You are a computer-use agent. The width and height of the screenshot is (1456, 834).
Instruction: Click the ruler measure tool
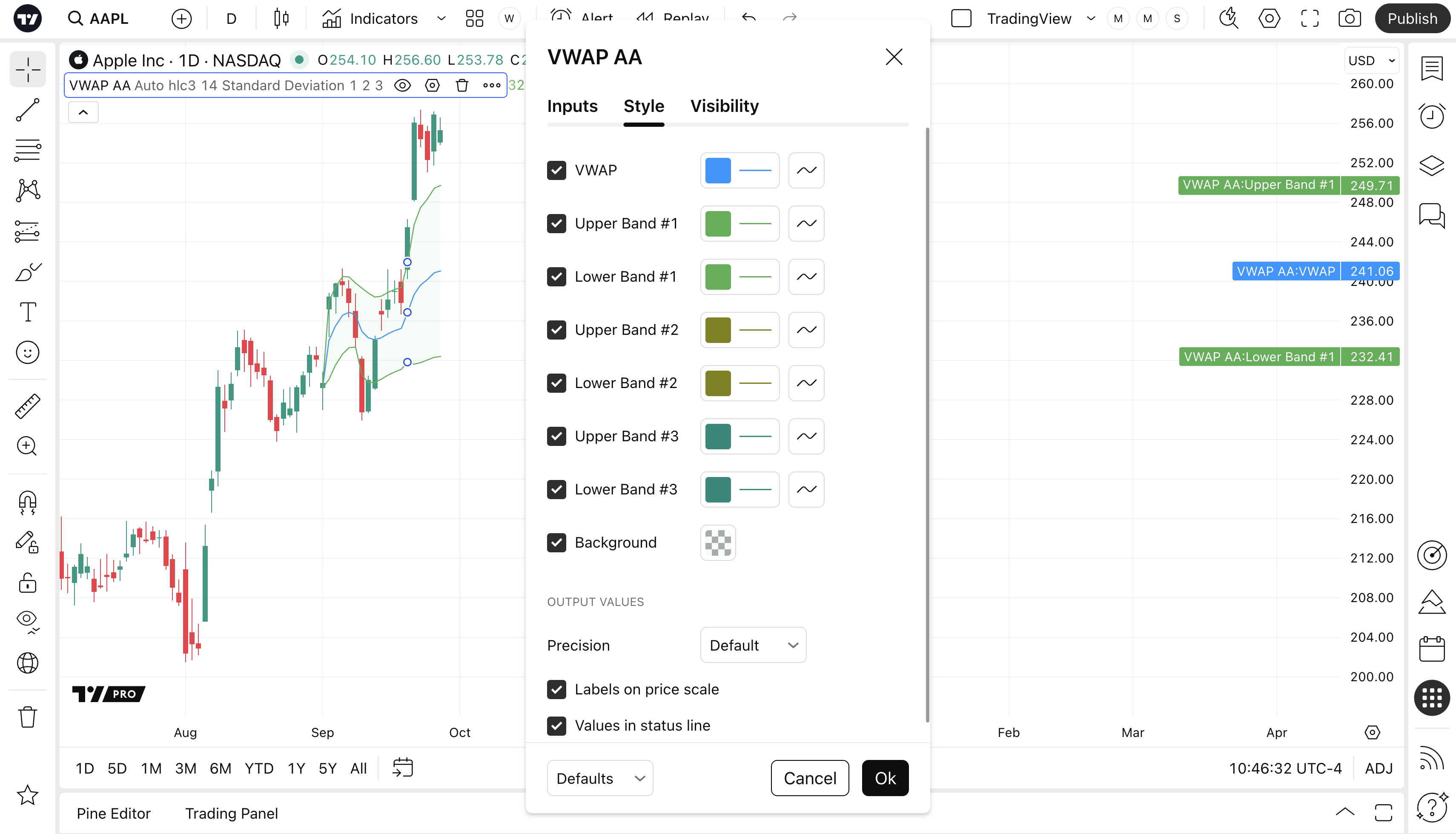click(28, 406)
